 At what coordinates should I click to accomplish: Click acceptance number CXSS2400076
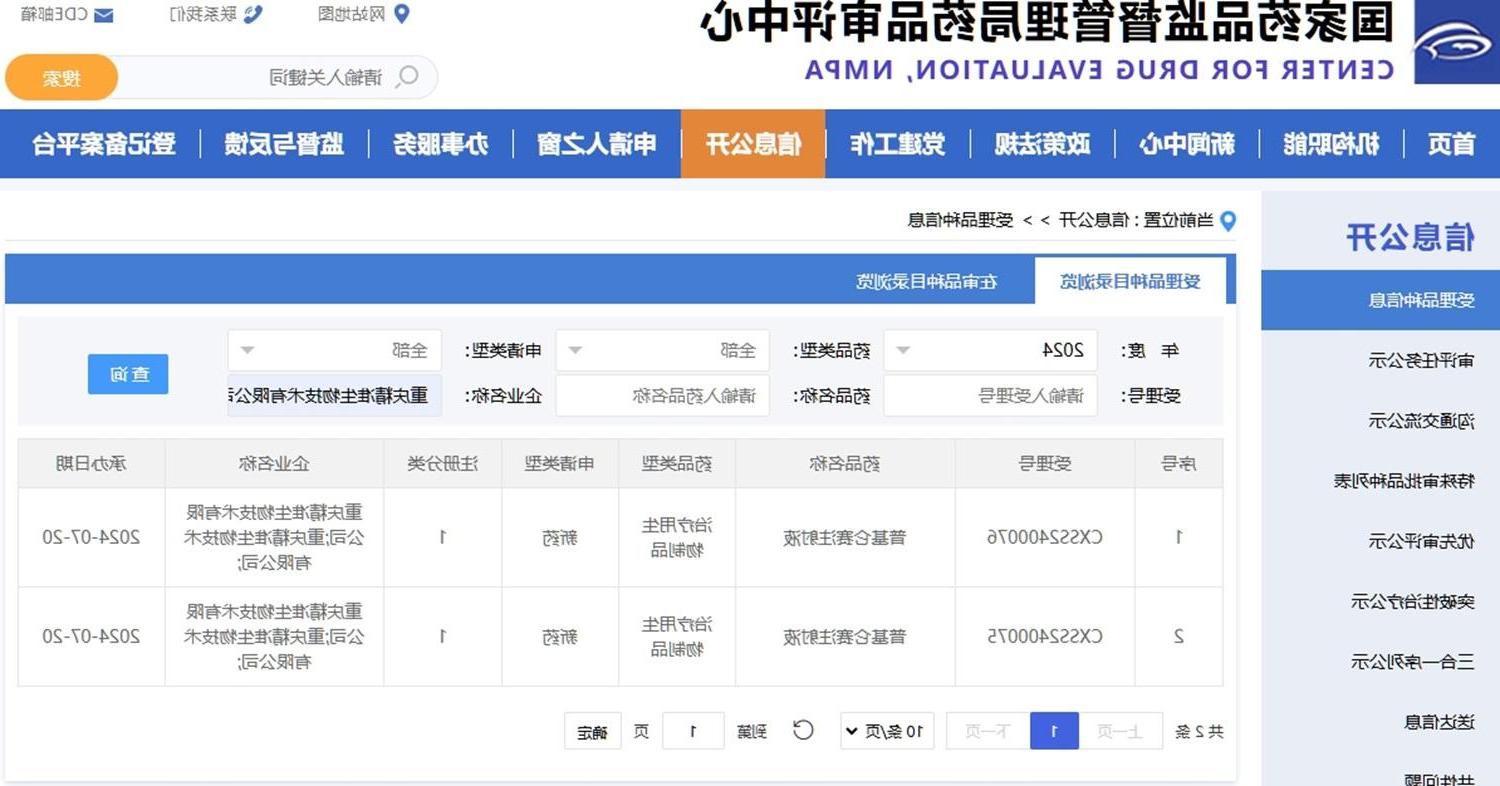(x=1045, y=537)
